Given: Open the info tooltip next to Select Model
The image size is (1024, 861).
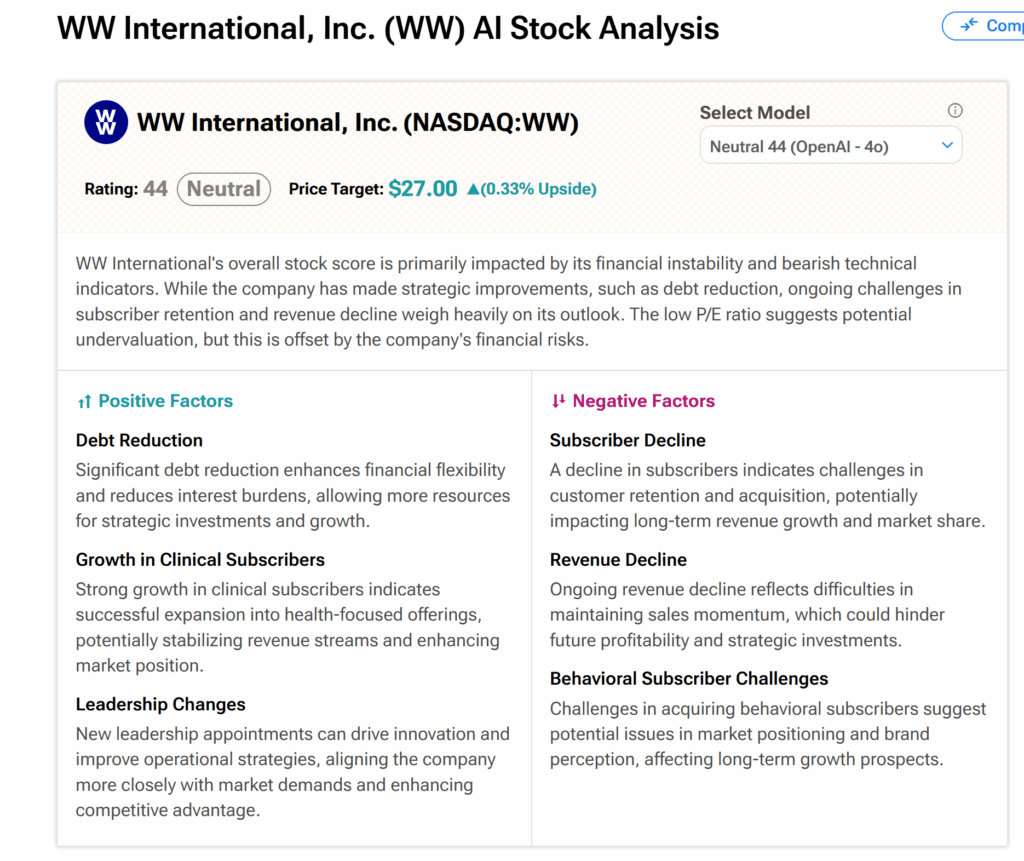Looking at the screenshot, I should [x=955, y=110].
